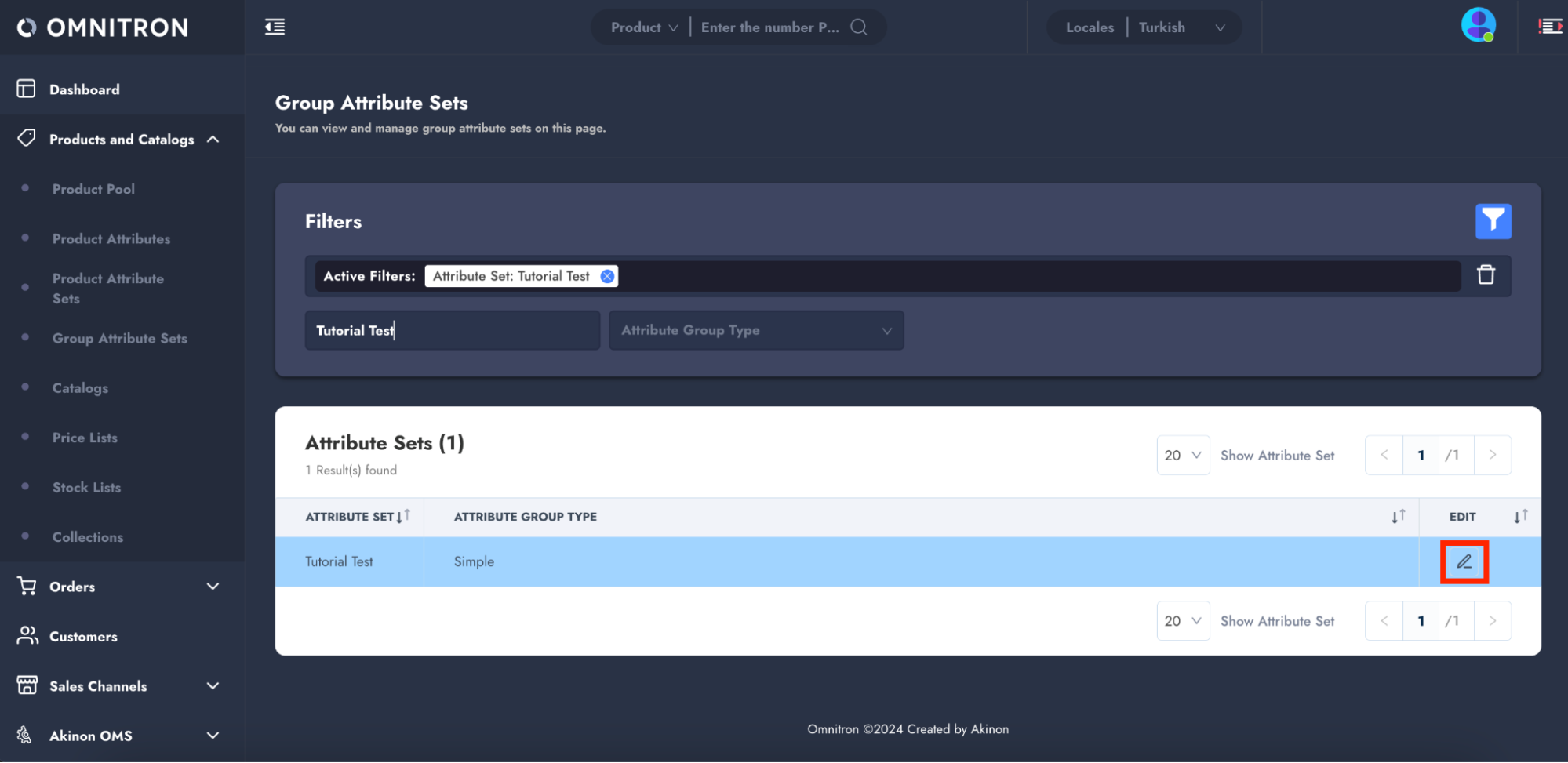Click the blue filter funnel icon
The width and height of the screenshot is (1568, 763).
click(x=1493, y=221)
